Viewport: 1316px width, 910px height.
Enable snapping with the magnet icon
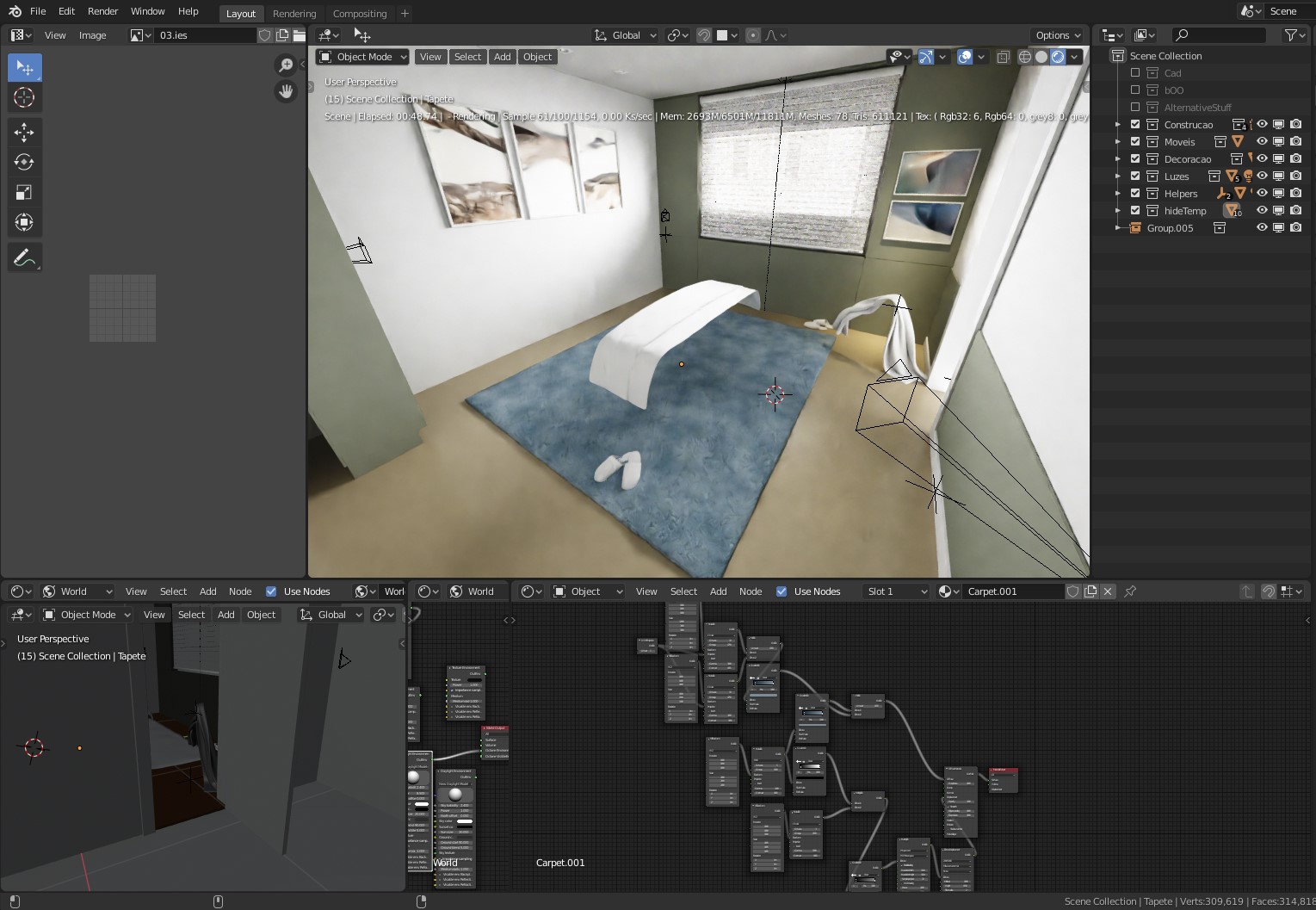pyautogui.click(x=704, y=34)
